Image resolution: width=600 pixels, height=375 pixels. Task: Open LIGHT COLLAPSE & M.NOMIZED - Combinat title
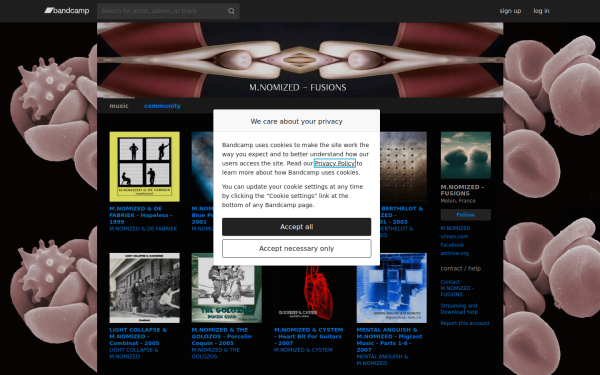click(138, 336)
